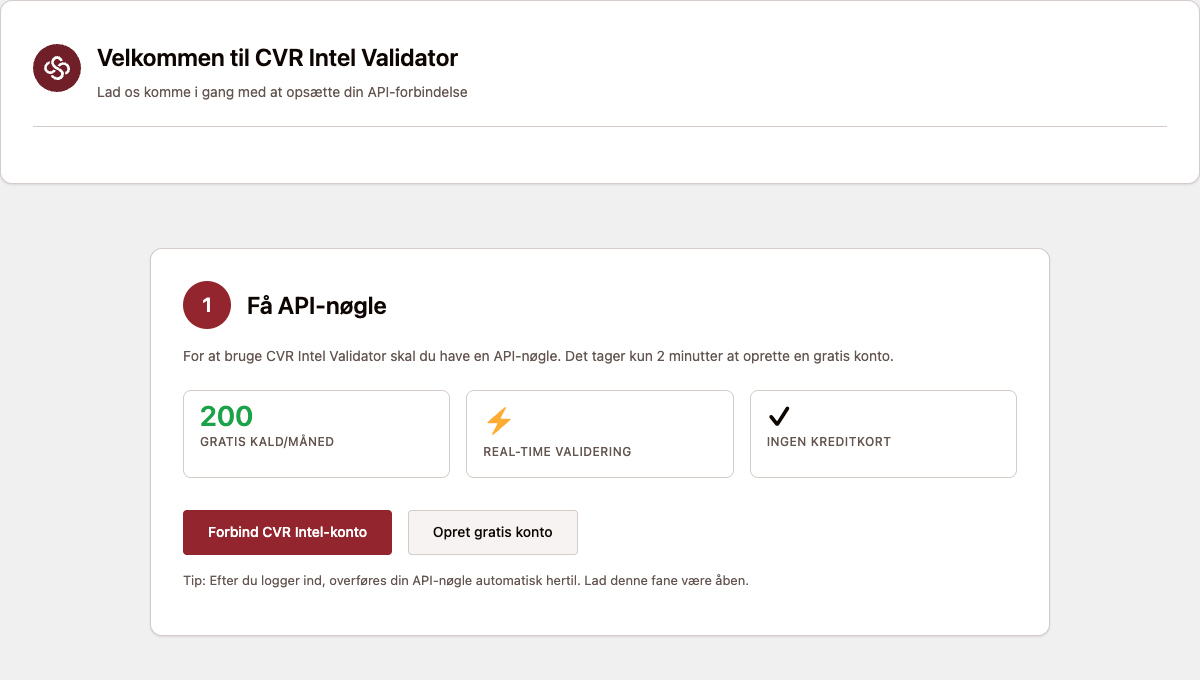Click the CVR Intel Validator logo icon
The image size is (1200, 680).
click(x=57, y=68)
